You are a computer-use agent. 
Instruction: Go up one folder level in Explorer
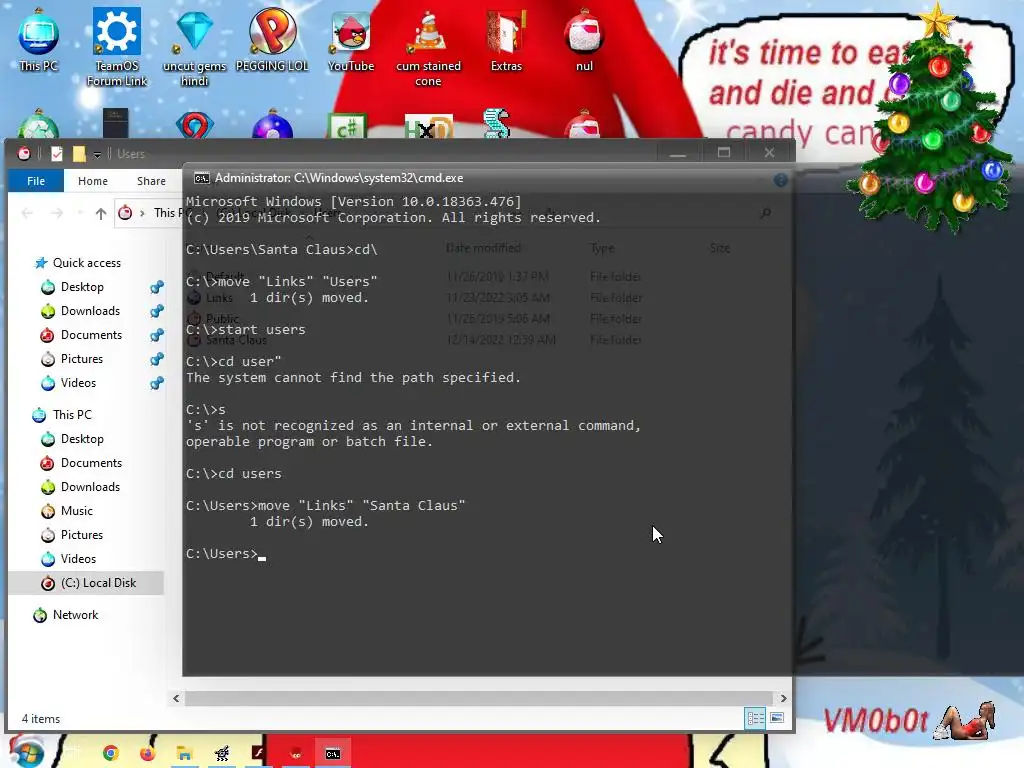101,213
